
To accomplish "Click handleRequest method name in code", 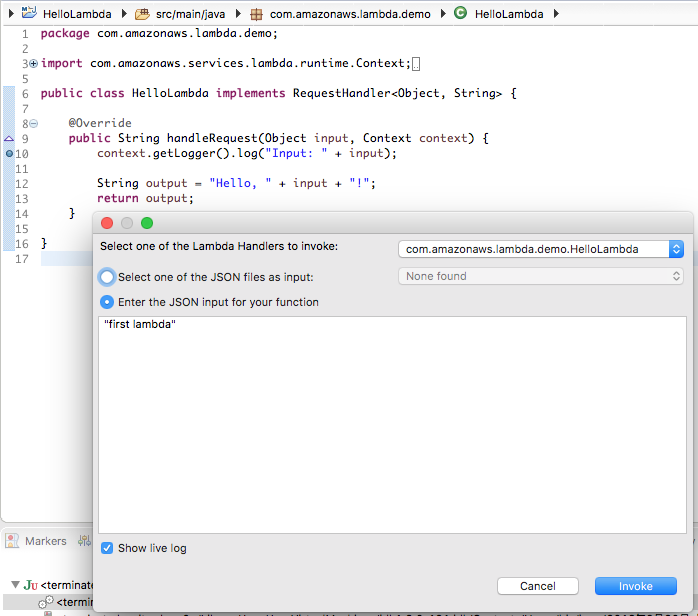I will click(x=212, y=138).
